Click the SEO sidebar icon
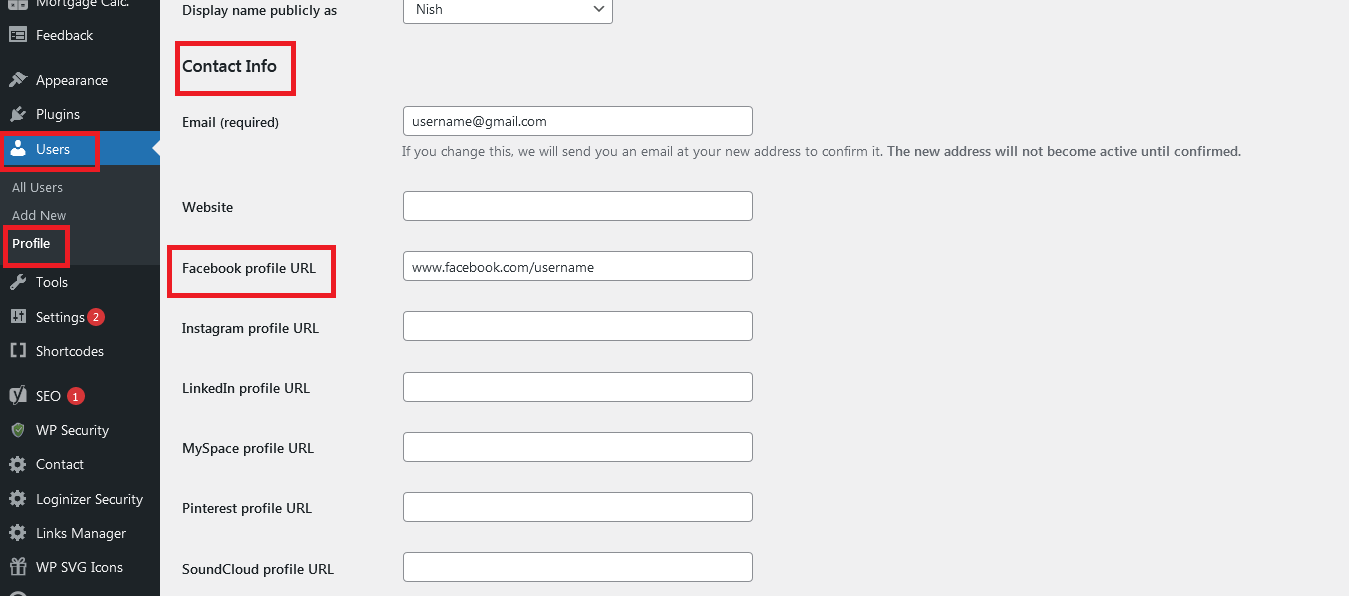 pyautogui.click(x=18, y=395)
